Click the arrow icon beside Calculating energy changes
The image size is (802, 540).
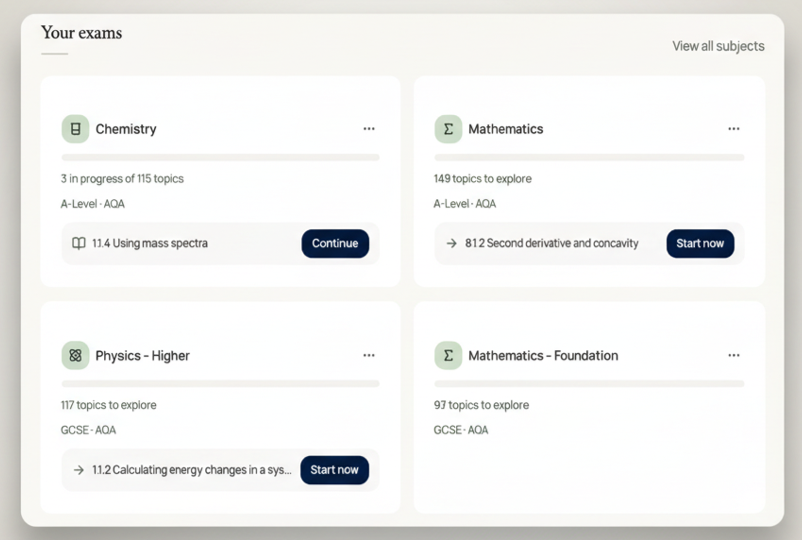click(x=79, y=470)
